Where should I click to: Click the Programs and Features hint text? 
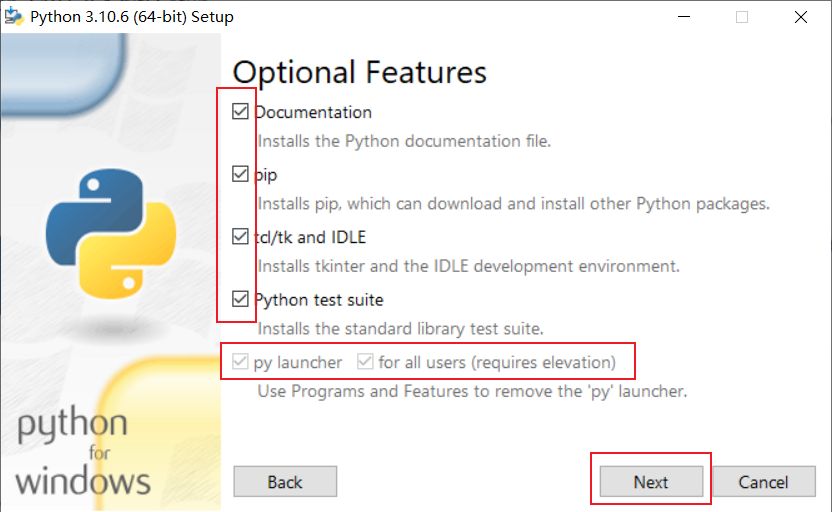coord(472,391)
